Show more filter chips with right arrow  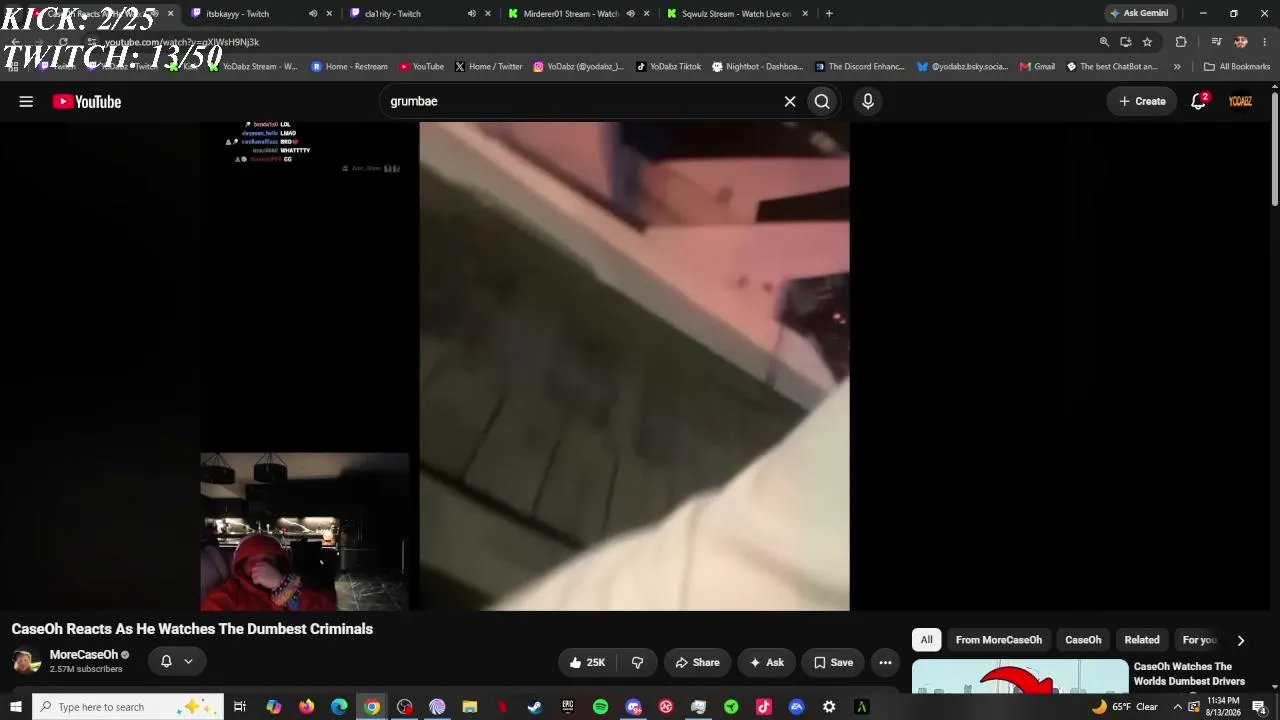(1241, 640)
